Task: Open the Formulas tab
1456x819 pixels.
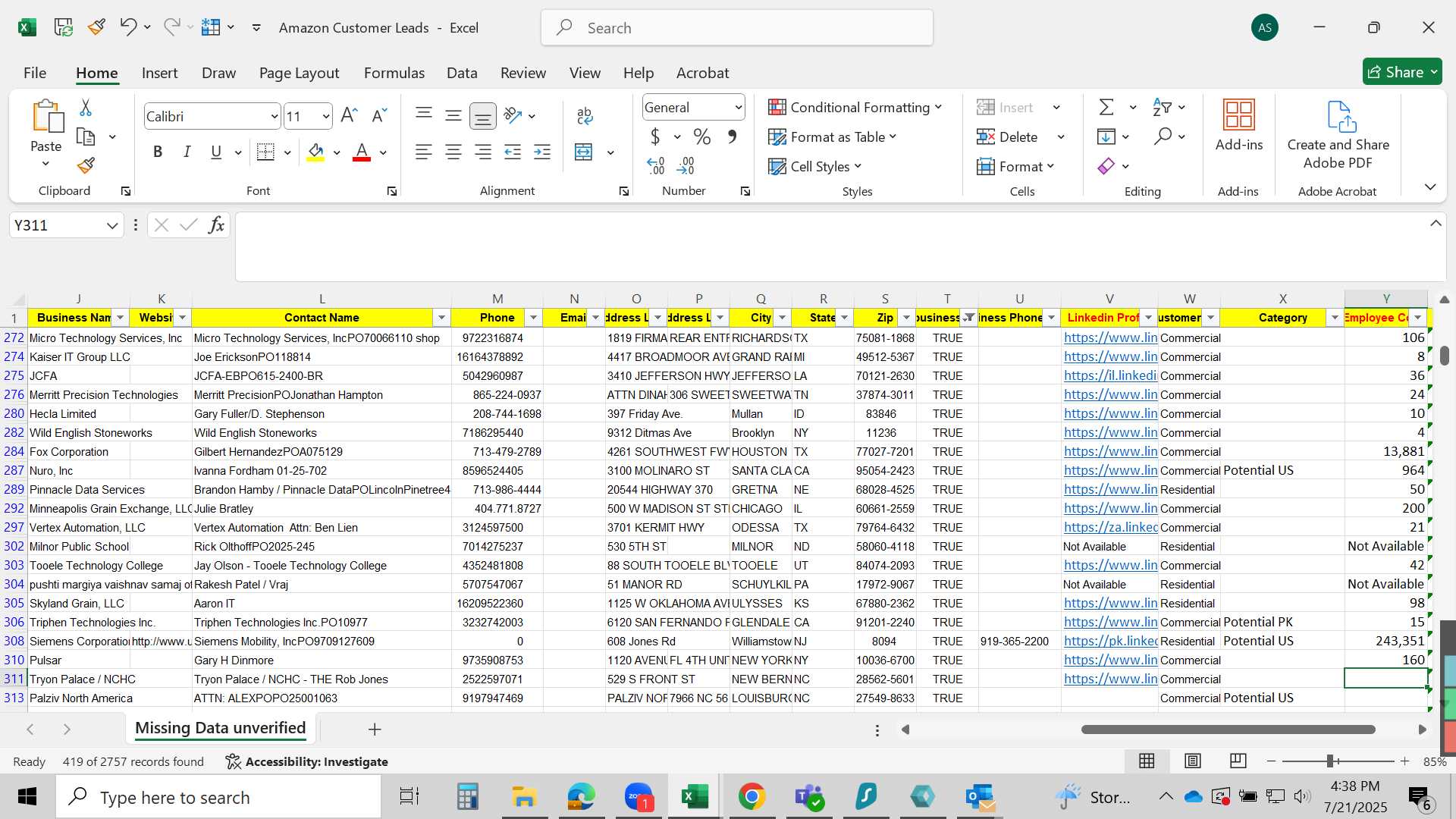Action: [x=394, y=73]
